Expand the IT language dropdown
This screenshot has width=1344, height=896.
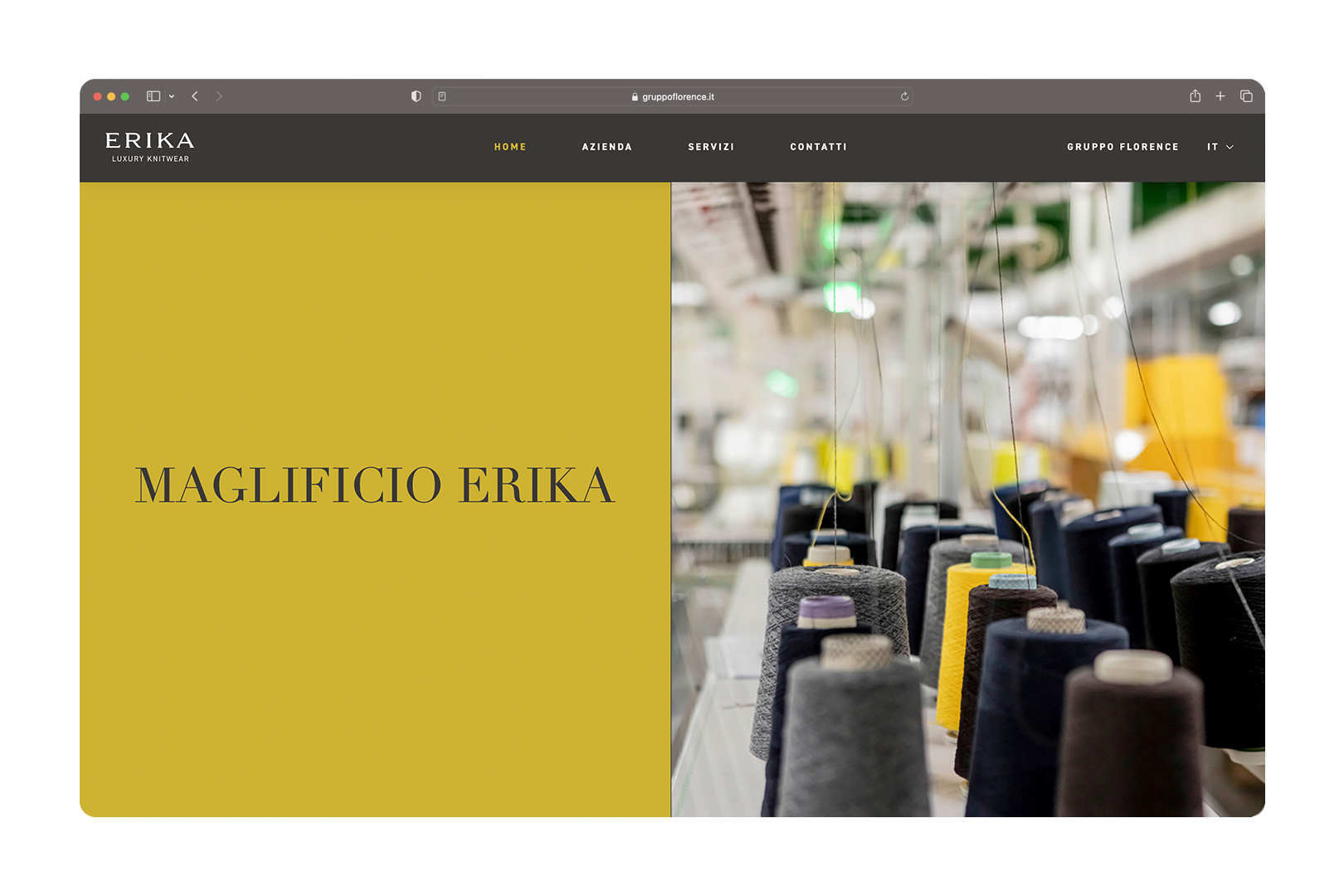point(1220,147)
